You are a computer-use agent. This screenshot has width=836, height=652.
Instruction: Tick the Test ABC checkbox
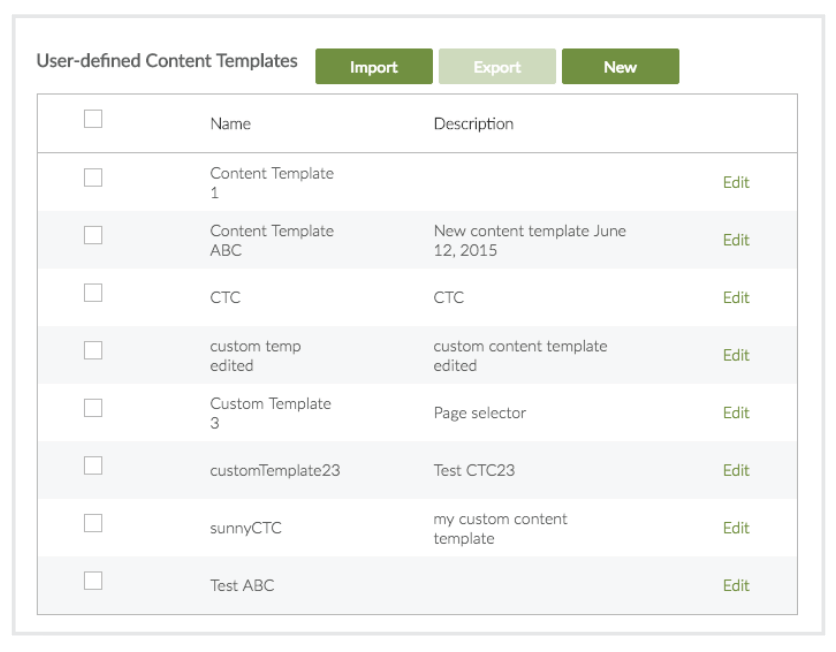93,581
